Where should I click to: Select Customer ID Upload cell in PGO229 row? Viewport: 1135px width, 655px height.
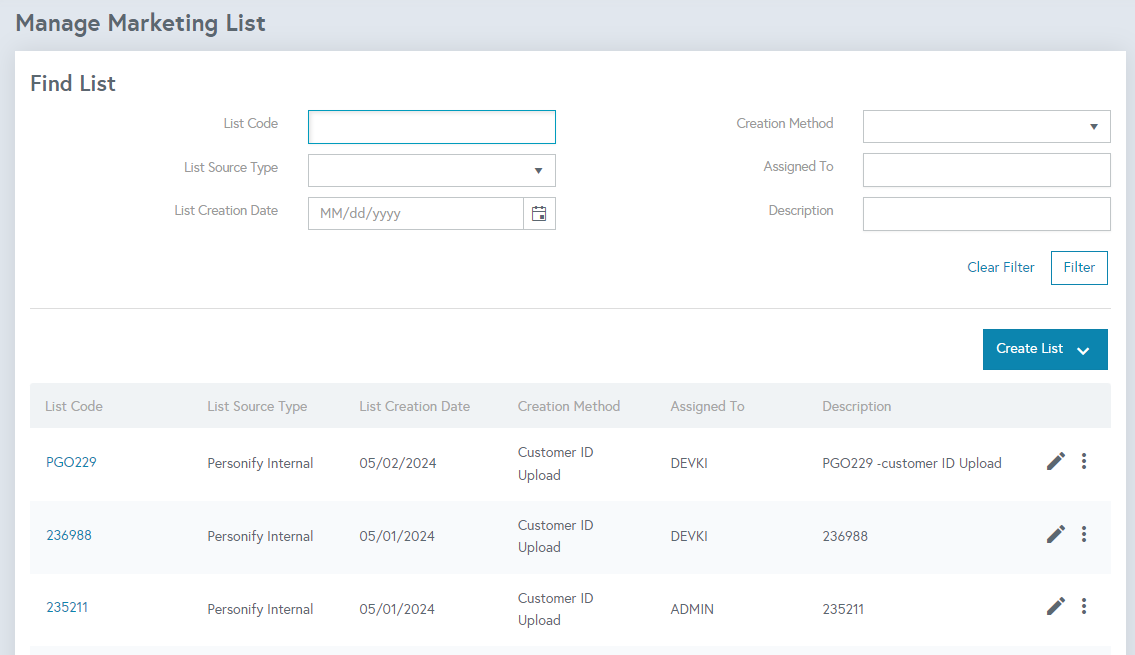pos(555,463)
